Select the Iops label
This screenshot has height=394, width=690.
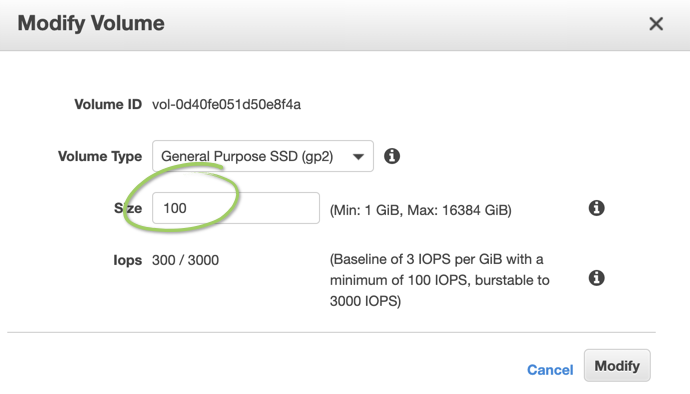[128, 260]
